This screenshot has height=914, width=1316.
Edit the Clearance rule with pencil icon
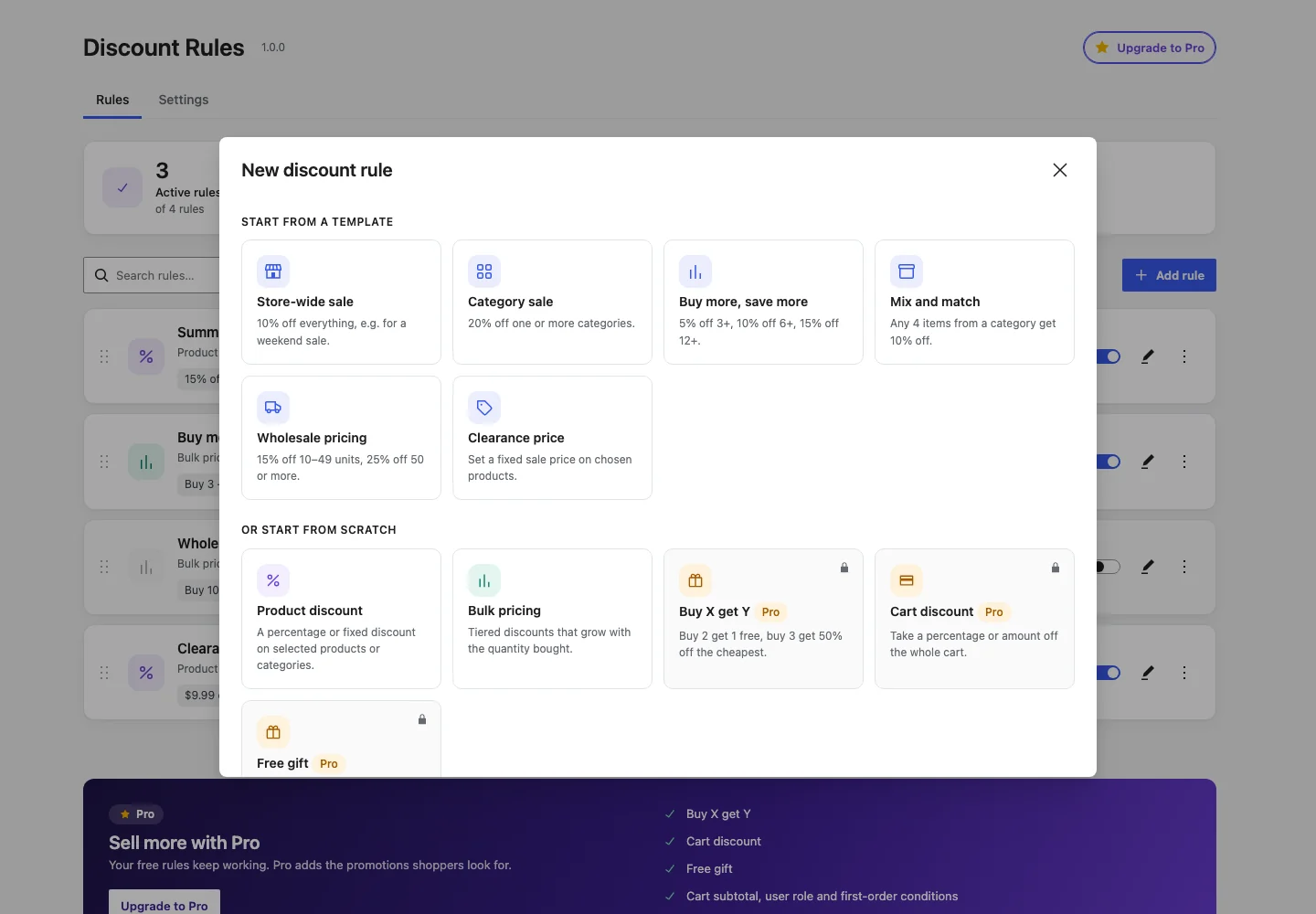(1148, 673)
